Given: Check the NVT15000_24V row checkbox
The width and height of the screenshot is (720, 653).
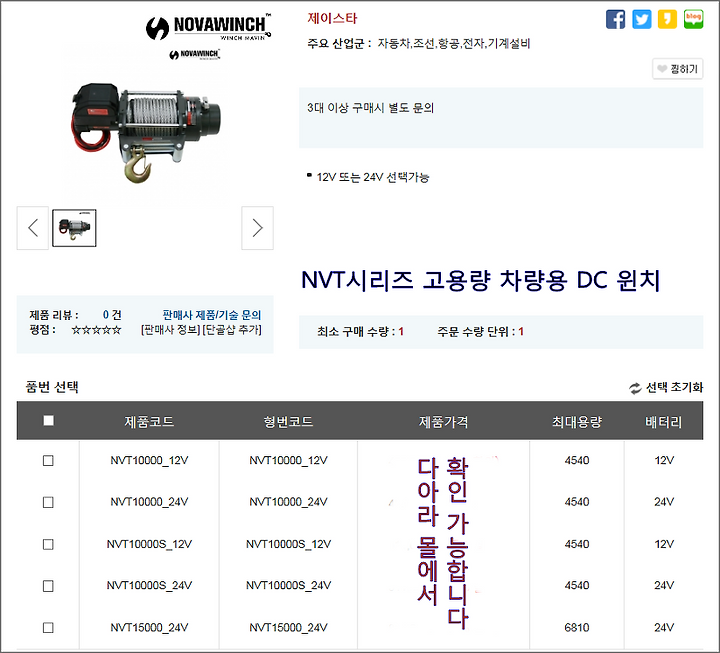Looking at the screenshot, I should point(48,628).
